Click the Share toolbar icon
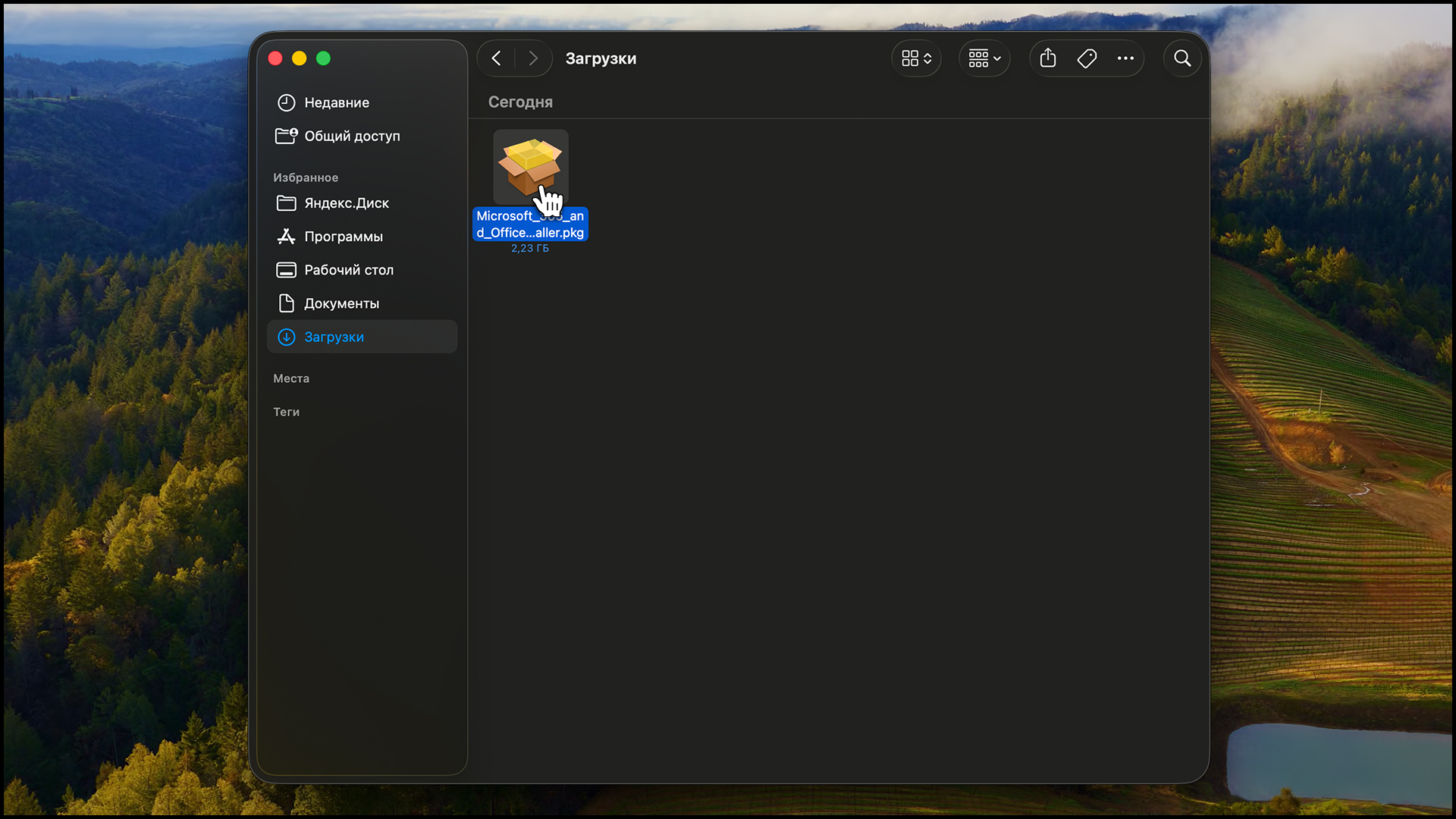This screenshot has height=819, width=1456. coord(1047,58)
